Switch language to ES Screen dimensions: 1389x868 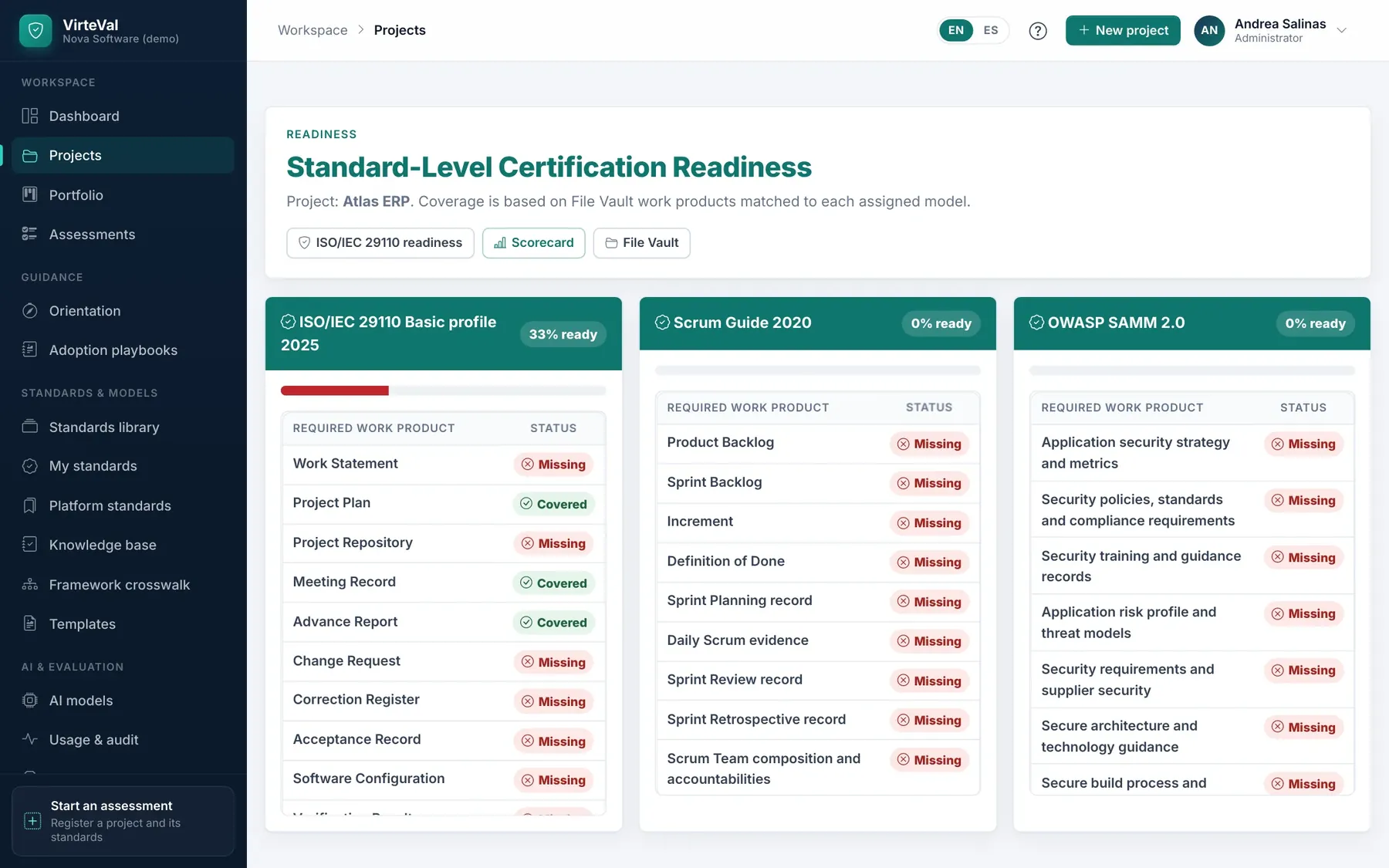tap(991, 31)
